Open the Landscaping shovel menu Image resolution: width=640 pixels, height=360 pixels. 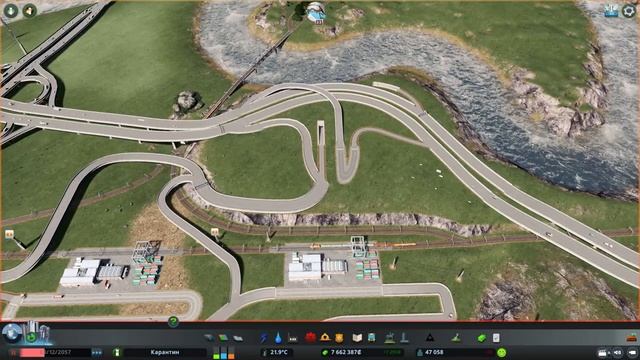coord(456,338)
